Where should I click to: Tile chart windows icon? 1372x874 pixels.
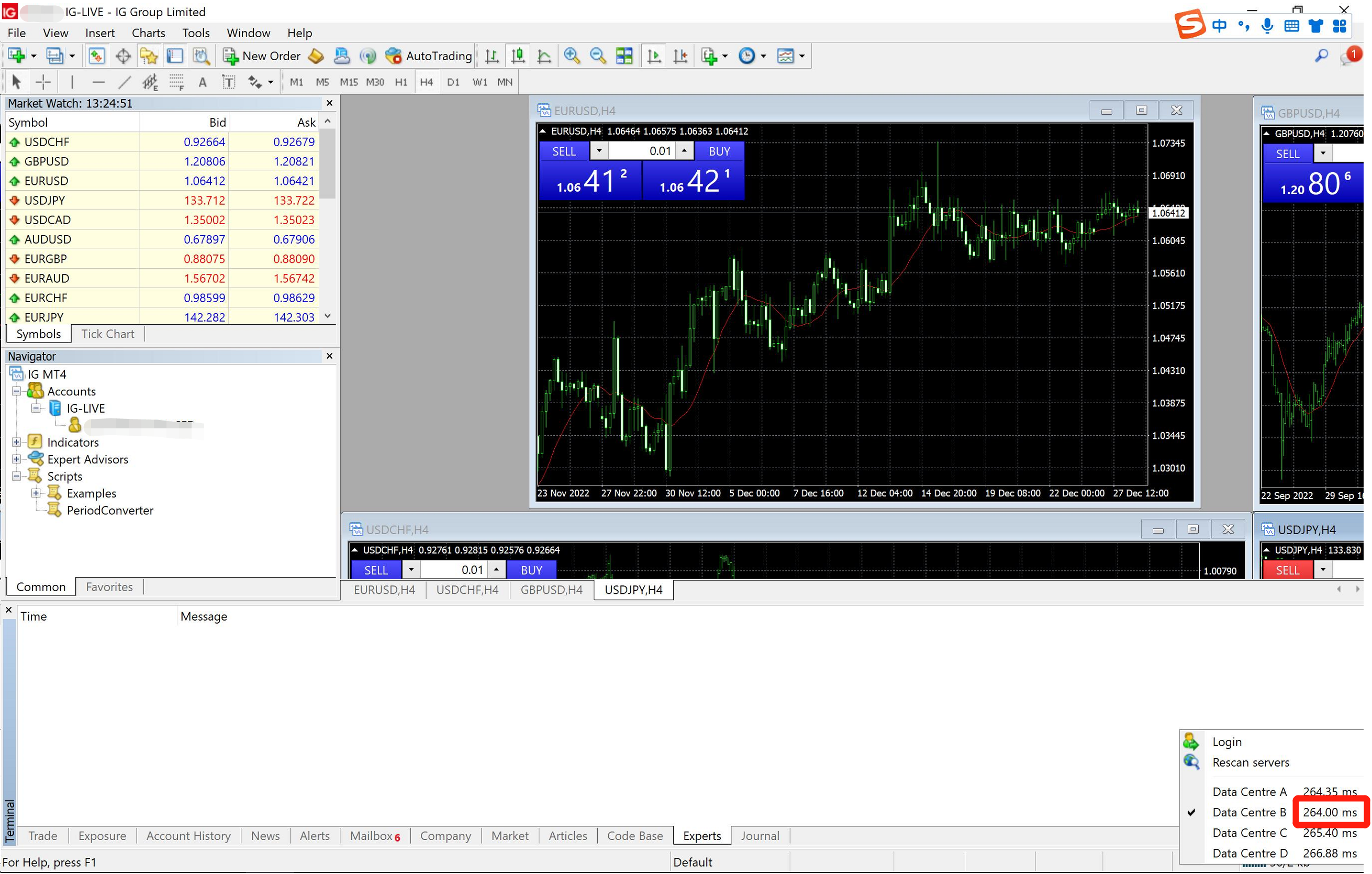[x=624, y=56]
